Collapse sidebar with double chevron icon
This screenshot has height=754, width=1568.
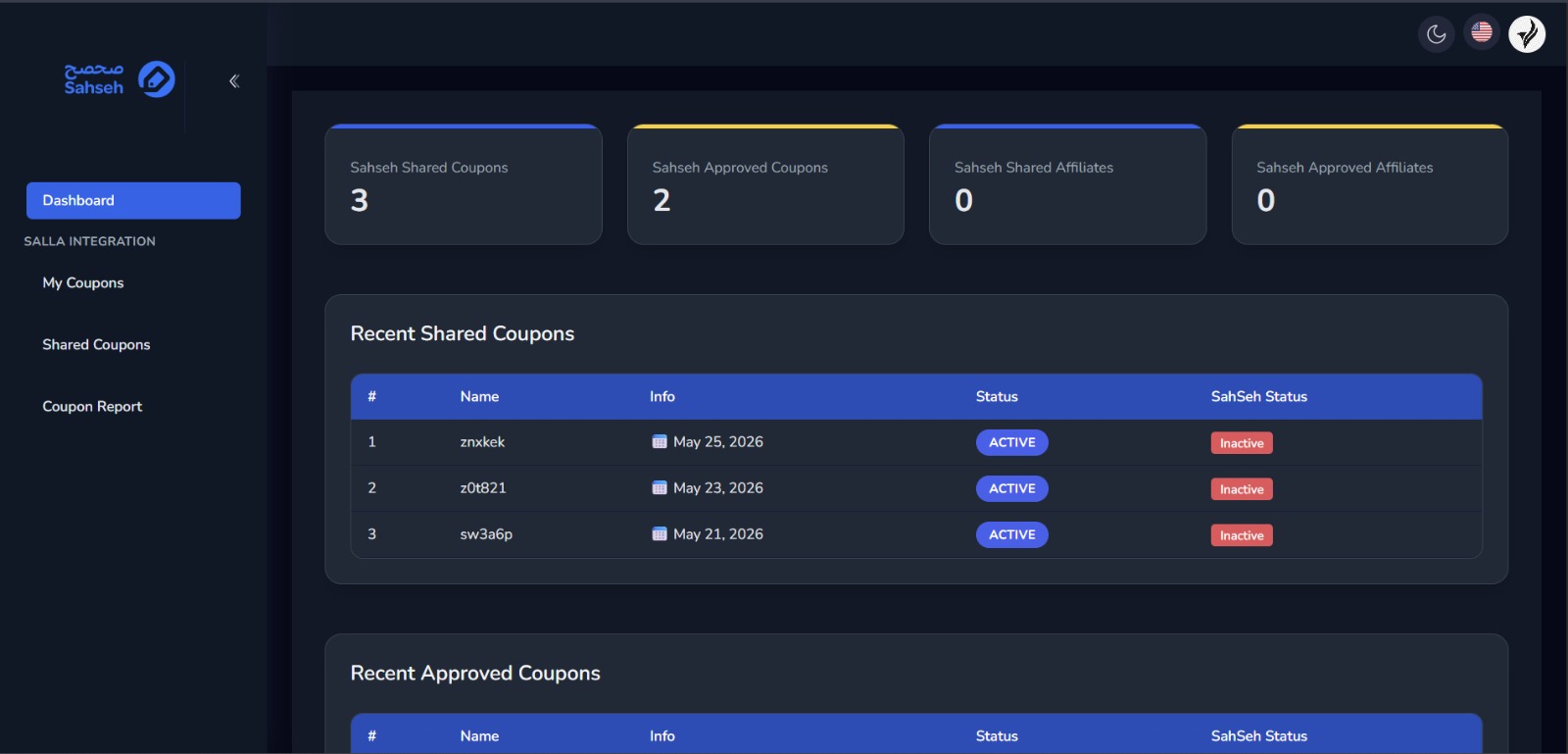pyautogui.click(x=234, y=81)
